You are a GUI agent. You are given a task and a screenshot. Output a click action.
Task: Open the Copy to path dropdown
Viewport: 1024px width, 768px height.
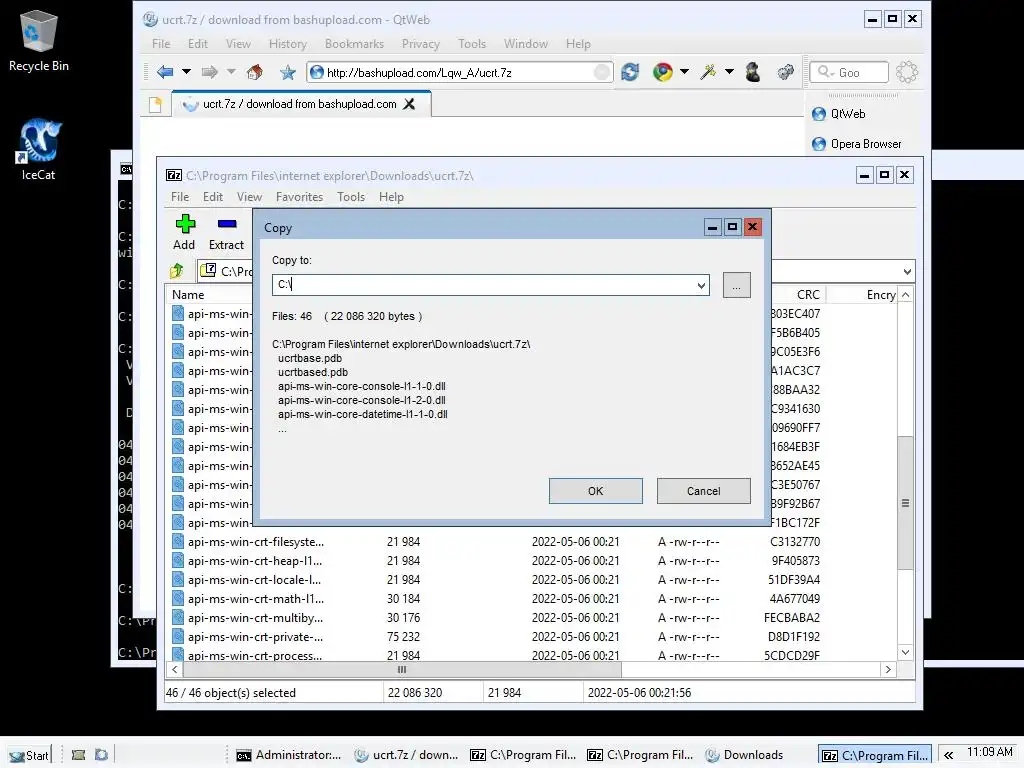(x=701, y=285)
